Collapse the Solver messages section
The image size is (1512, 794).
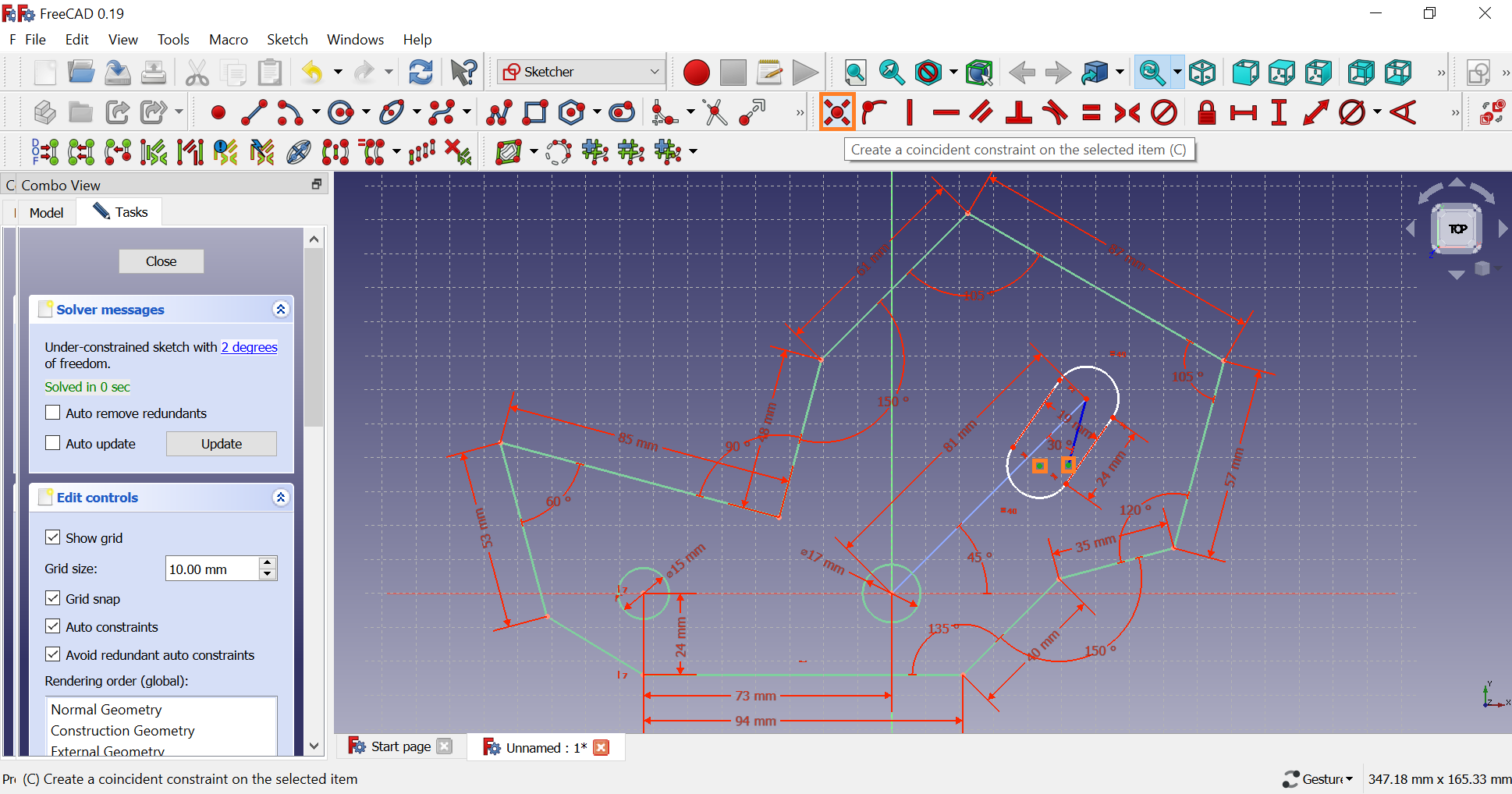point(281,310)
